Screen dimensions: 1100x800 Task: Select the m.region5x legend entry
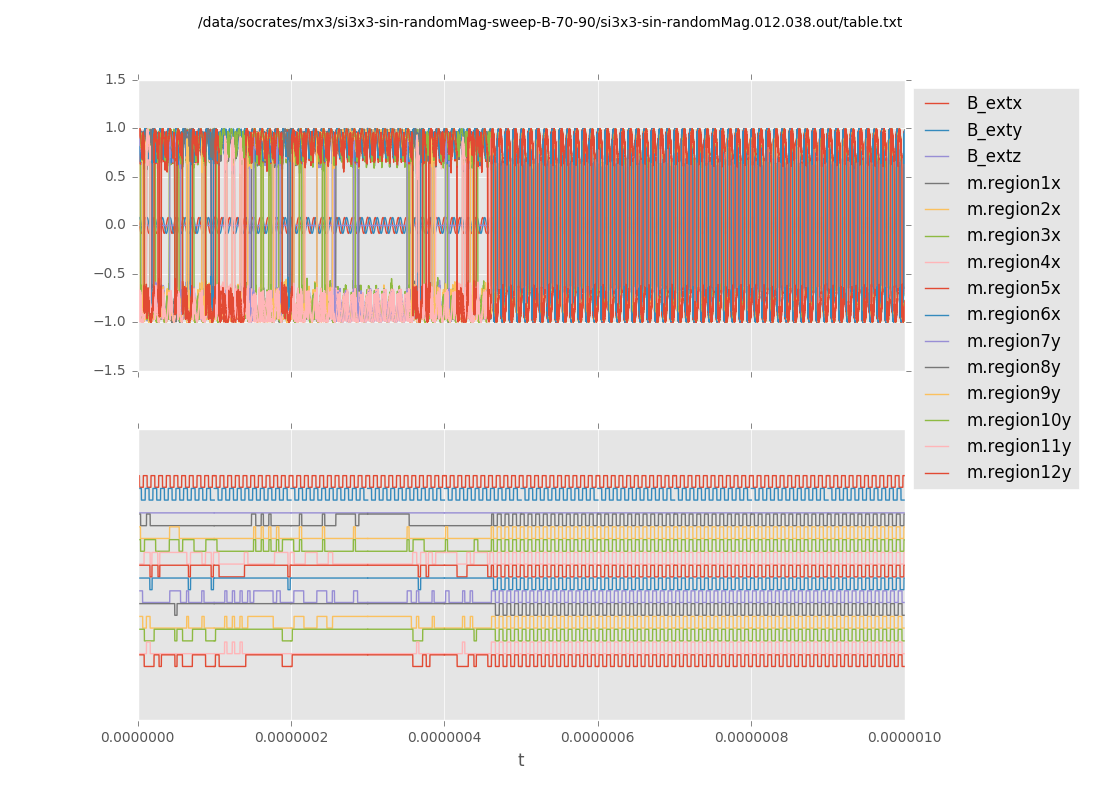pos(1013,288)
